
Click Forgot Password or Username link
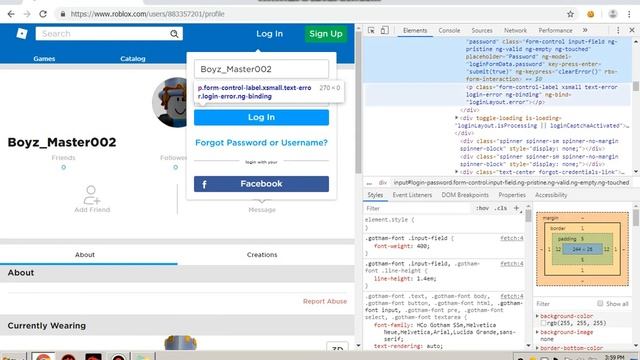261,142
